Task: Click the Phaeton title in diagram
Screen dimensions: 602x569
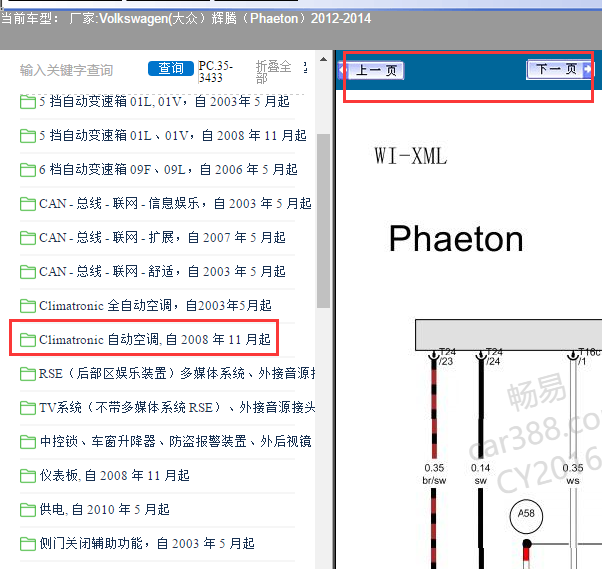Action: (x=456, y=239)
